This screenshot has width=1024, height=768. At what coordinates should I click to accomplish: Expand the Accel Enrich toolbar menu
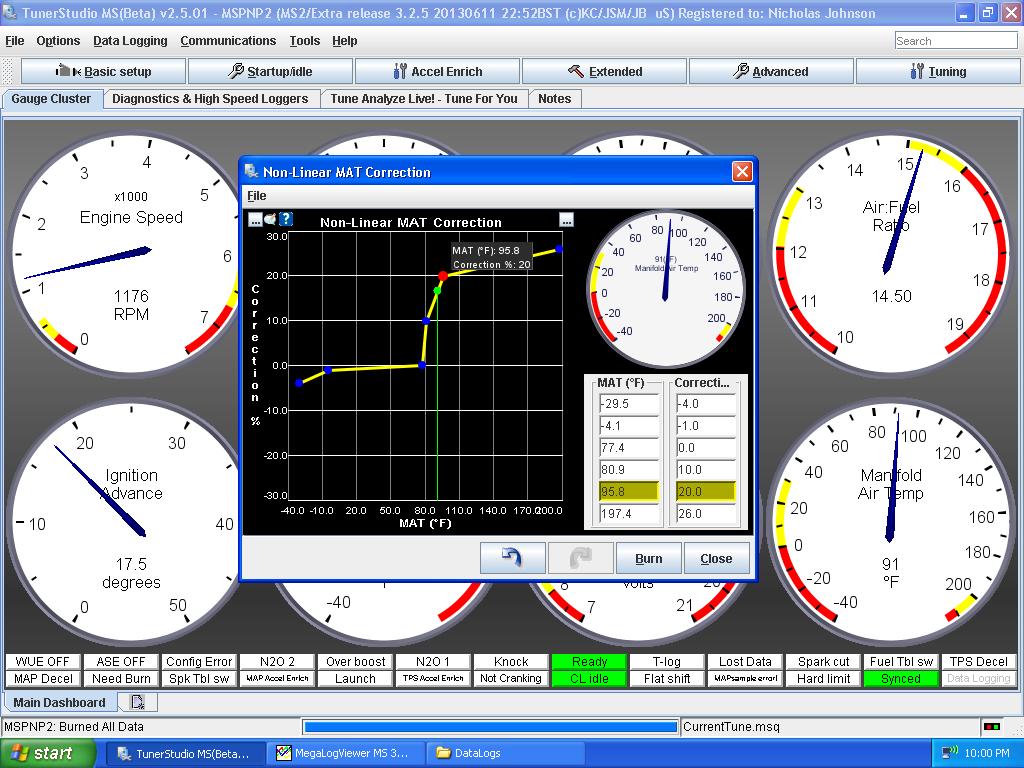point(437,72)
